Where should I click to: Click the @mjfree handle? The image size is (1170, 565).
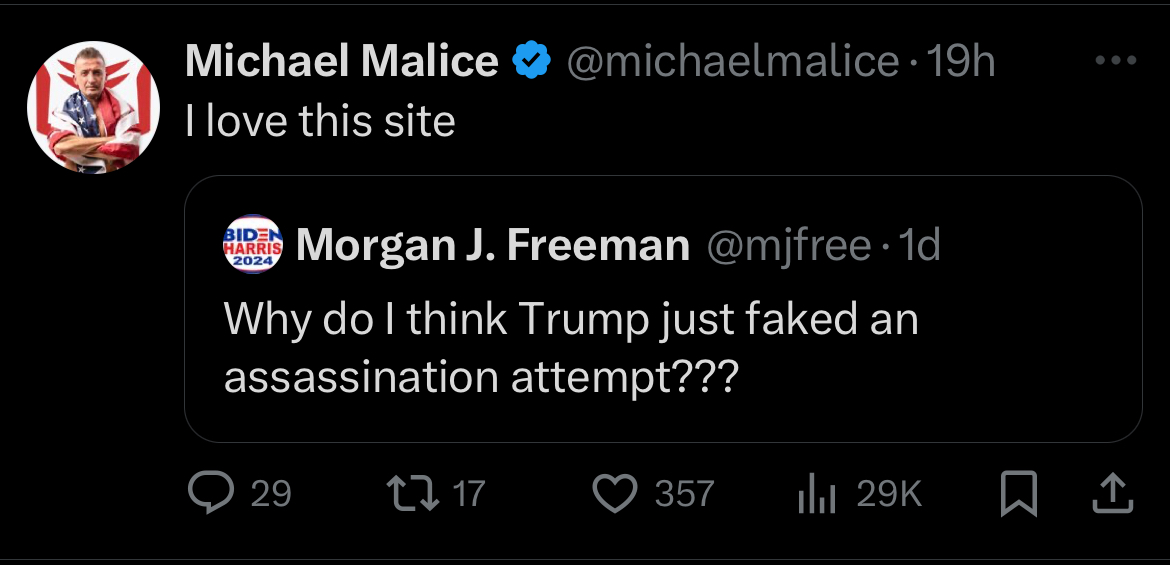pos(789,245)
